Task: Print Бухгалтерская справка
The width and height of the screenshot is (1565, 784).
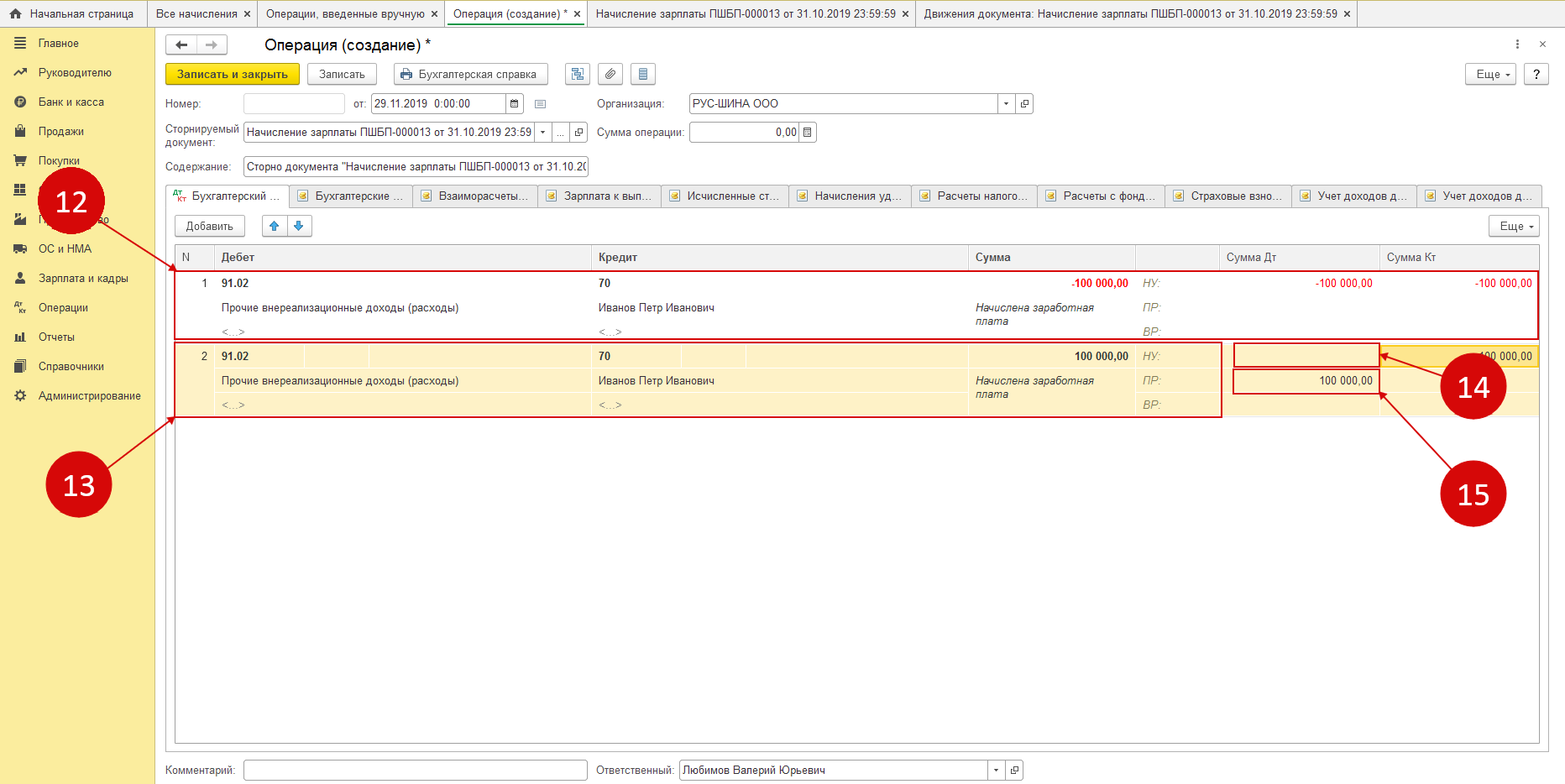Action: tap(471, 74)
